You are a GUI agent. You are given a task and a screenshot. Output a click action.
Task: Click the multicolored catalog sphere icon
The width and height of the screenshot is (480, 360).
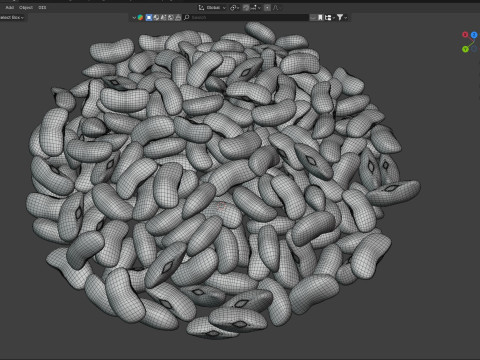(140, 17)
